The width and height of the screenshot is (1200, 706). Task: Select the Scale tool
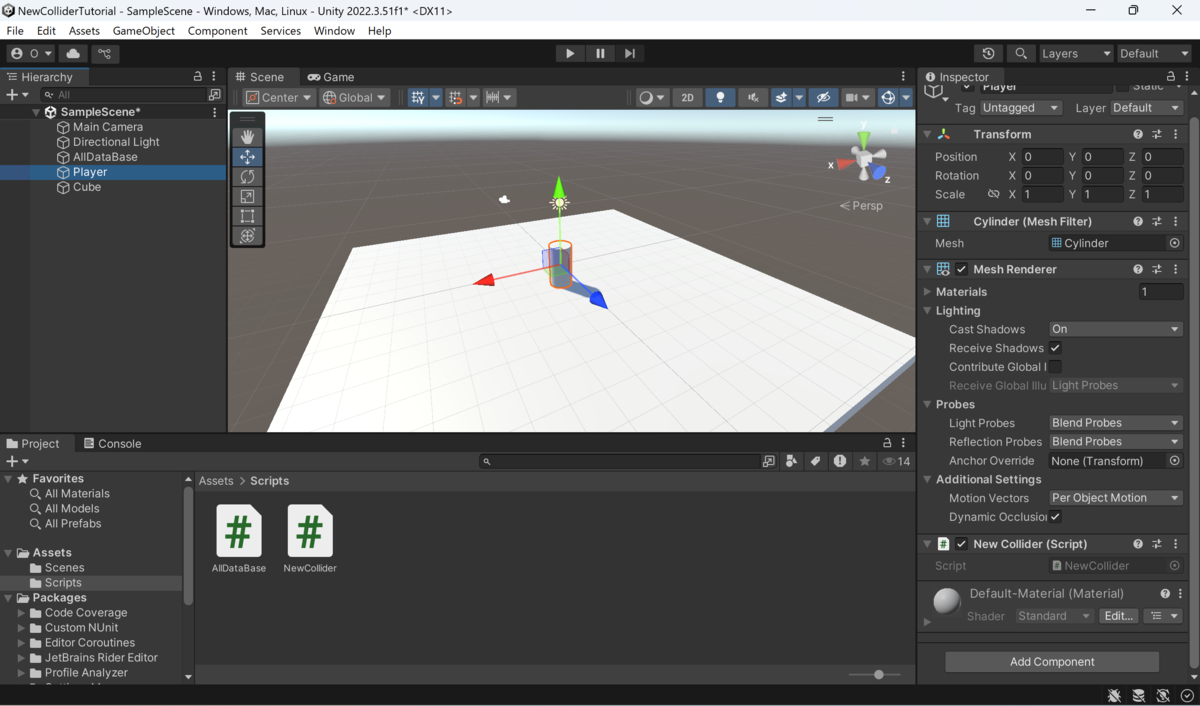[x=247, y=196]
